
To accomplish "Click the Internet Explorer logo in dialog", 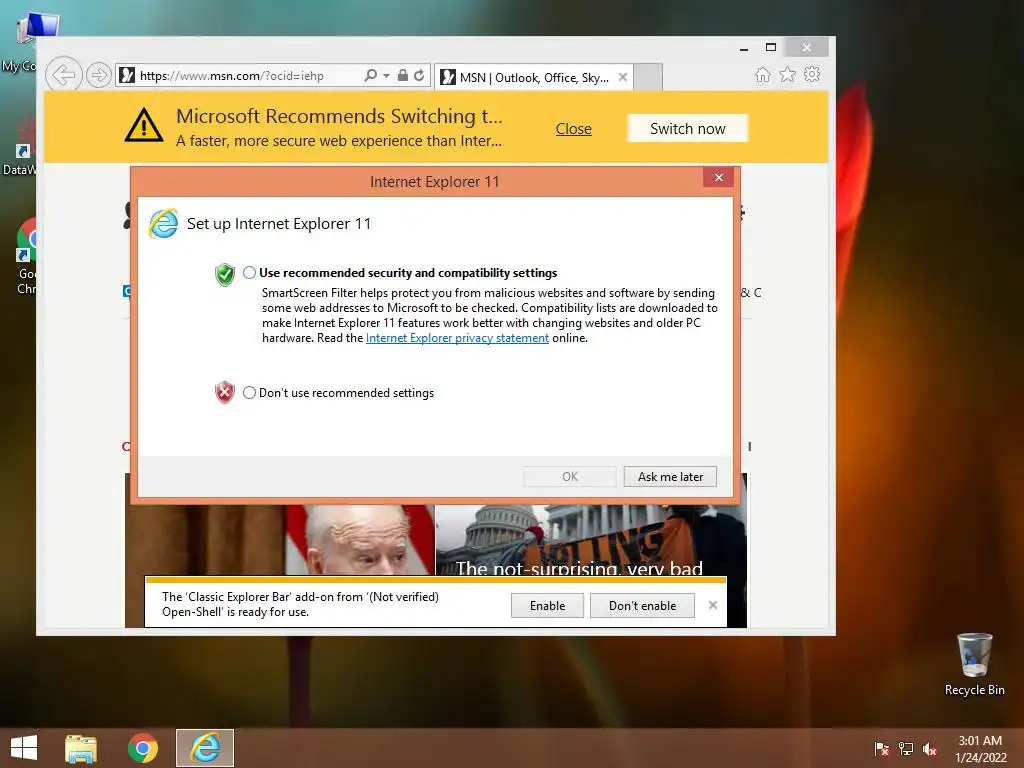I will (163, 223).
